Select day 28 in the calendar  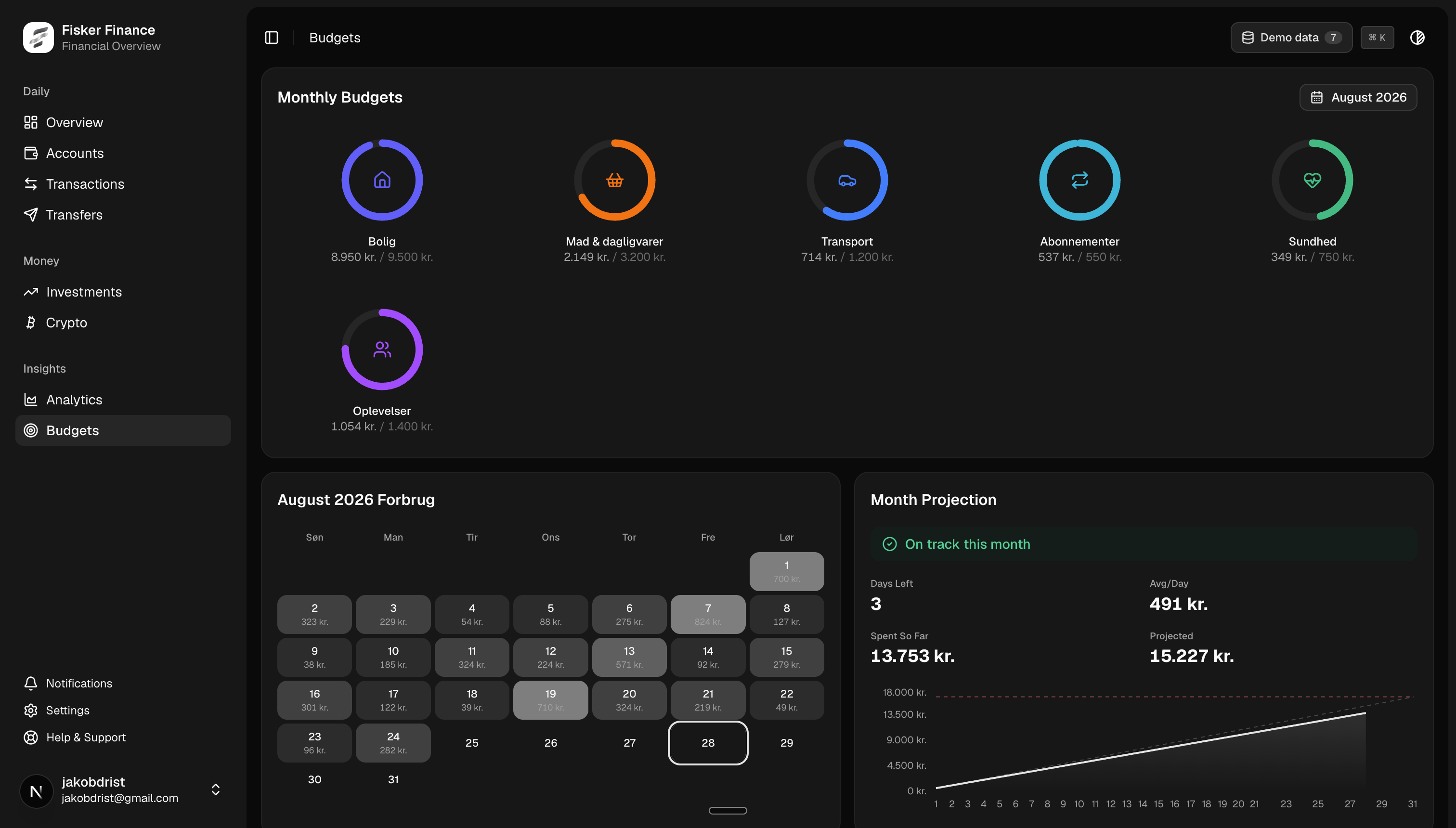(x=707, y=743)
